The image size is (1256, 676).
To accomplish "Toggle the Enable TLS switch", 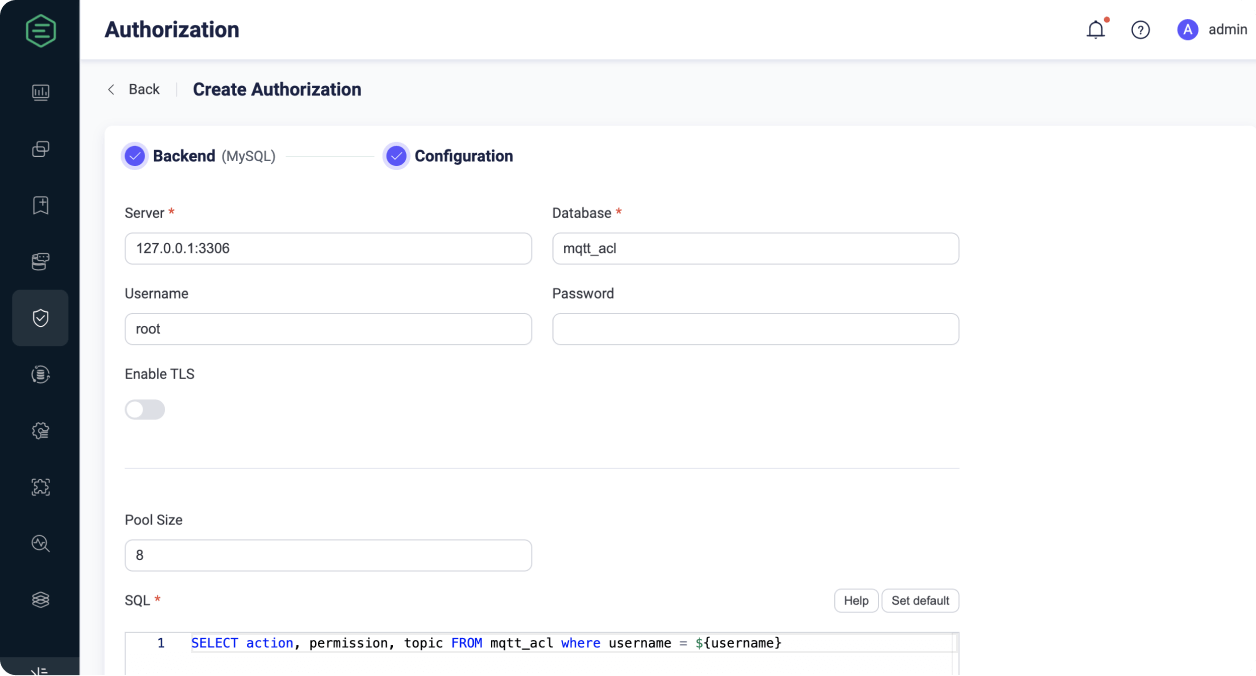I will [x=145, y=410].
